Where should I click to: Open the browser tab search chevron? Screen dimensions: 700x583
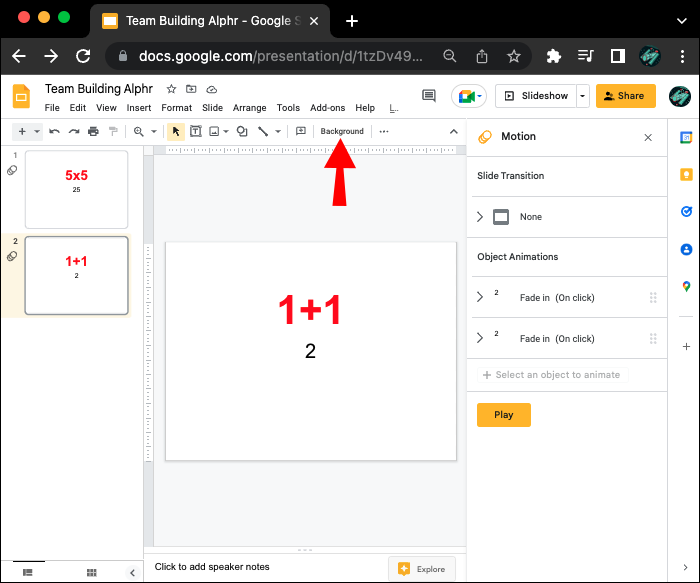682,21
